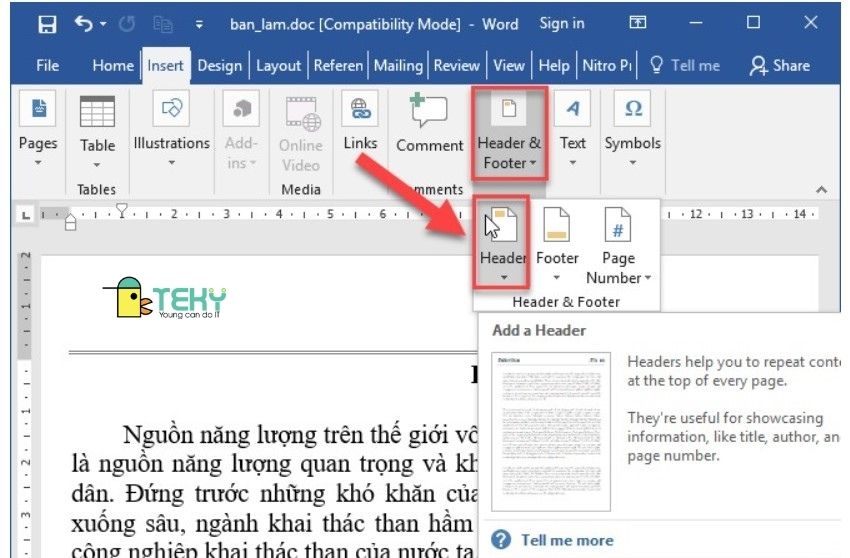Click the Share button
The image size is (850, 558).
tap(780, 66)
